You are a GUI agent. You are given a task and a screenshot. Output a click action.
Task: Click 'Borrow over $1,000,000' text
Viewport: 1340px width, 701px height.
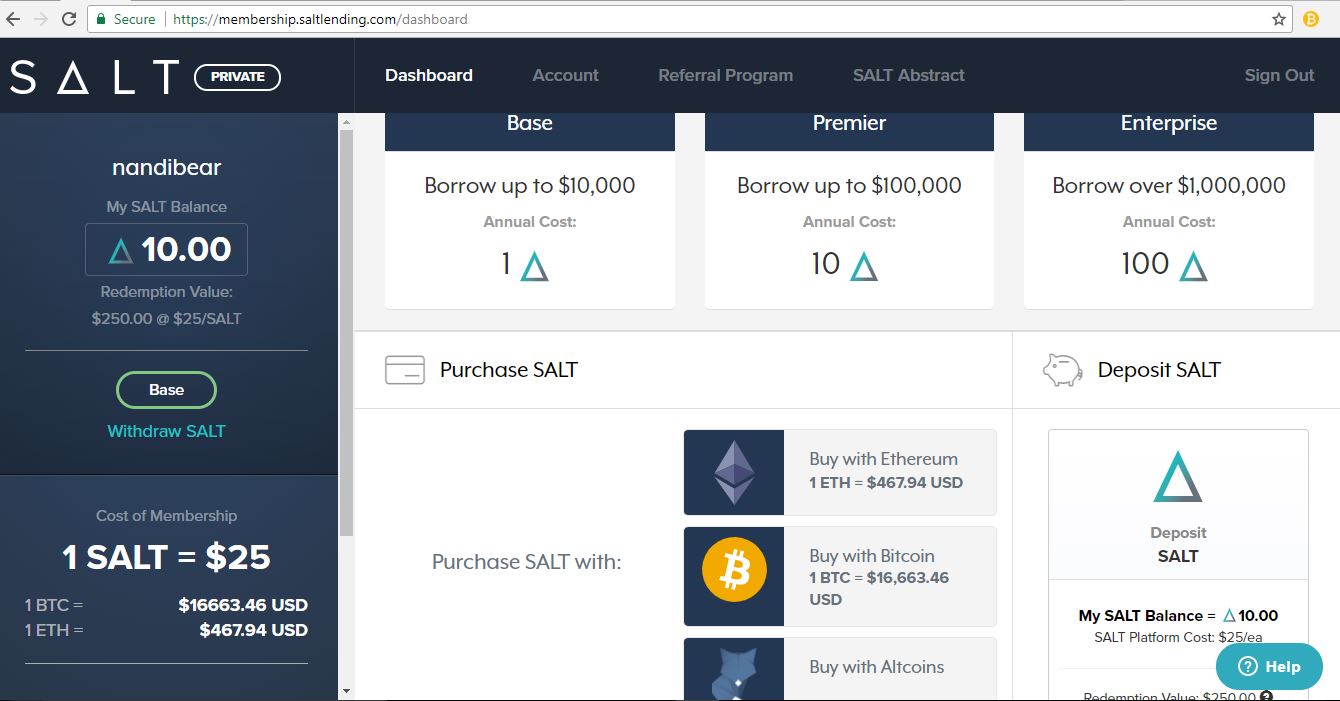(1169, 186)
